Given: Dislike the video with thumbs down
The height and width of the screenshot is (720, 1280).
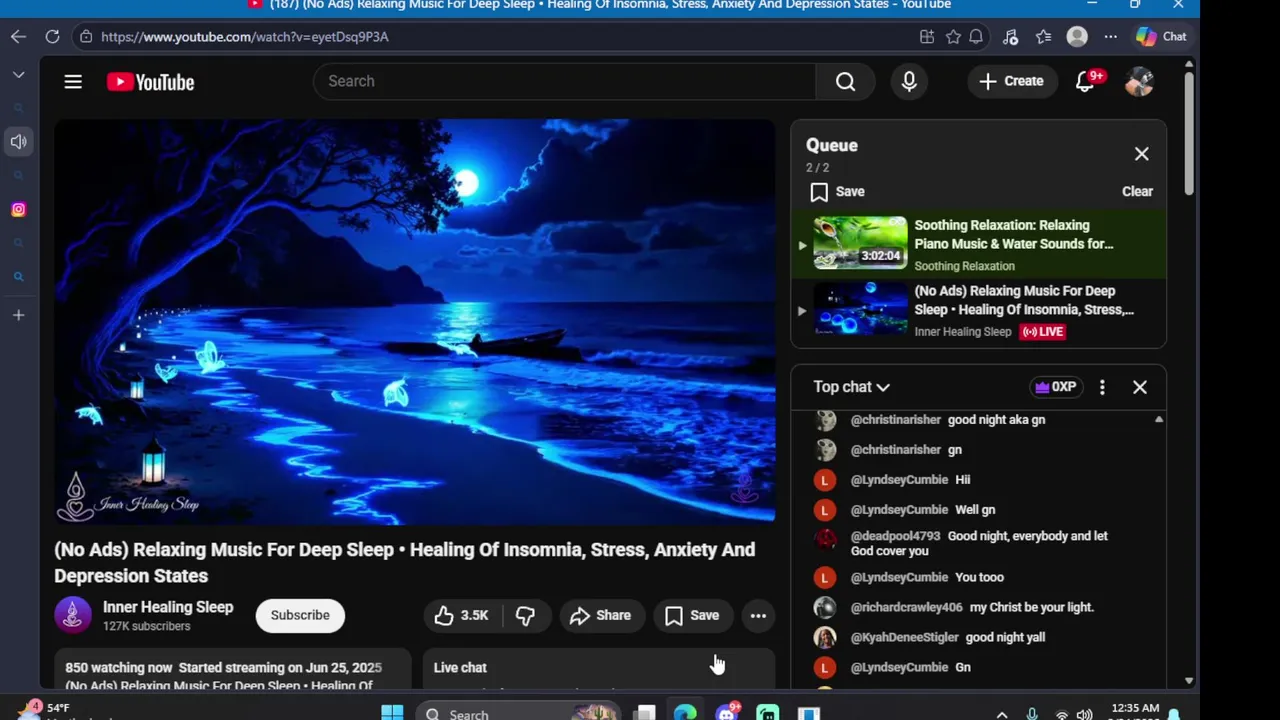Looking at the screenshot, I should 526,615.
